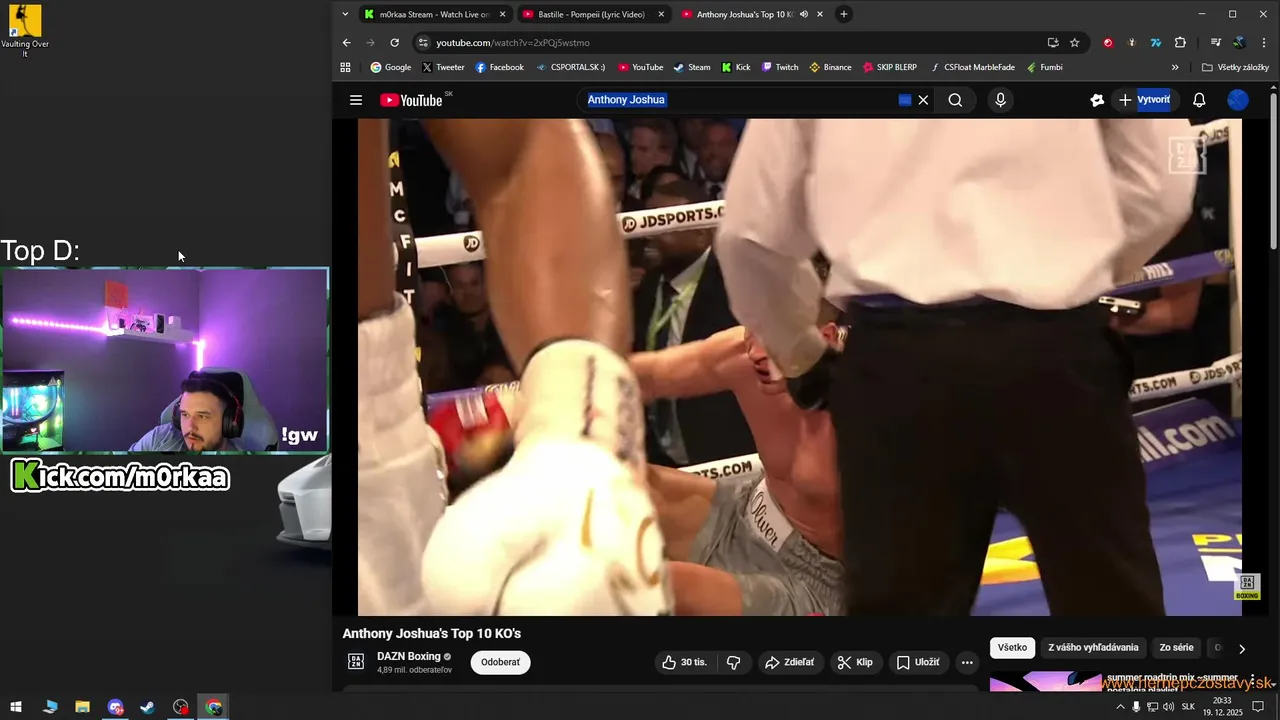Screen dimensions: 1280x720
Task: Open more actions ellipsis under video
Action: click(966, 662)
